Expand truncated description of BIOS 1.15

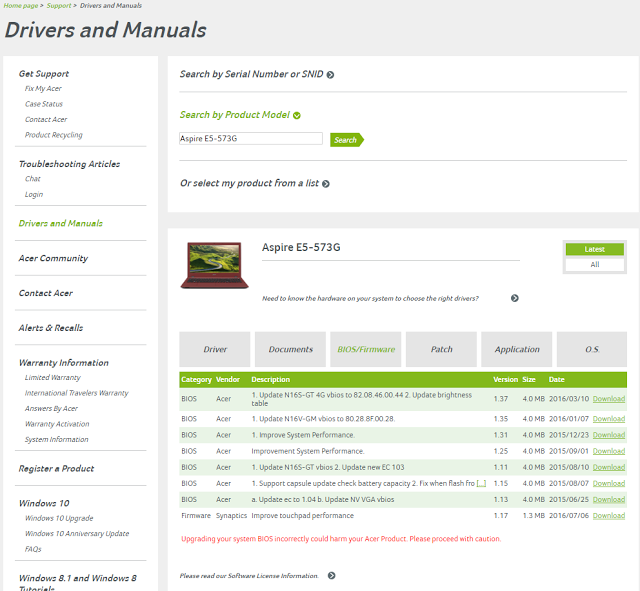point(481,483)
